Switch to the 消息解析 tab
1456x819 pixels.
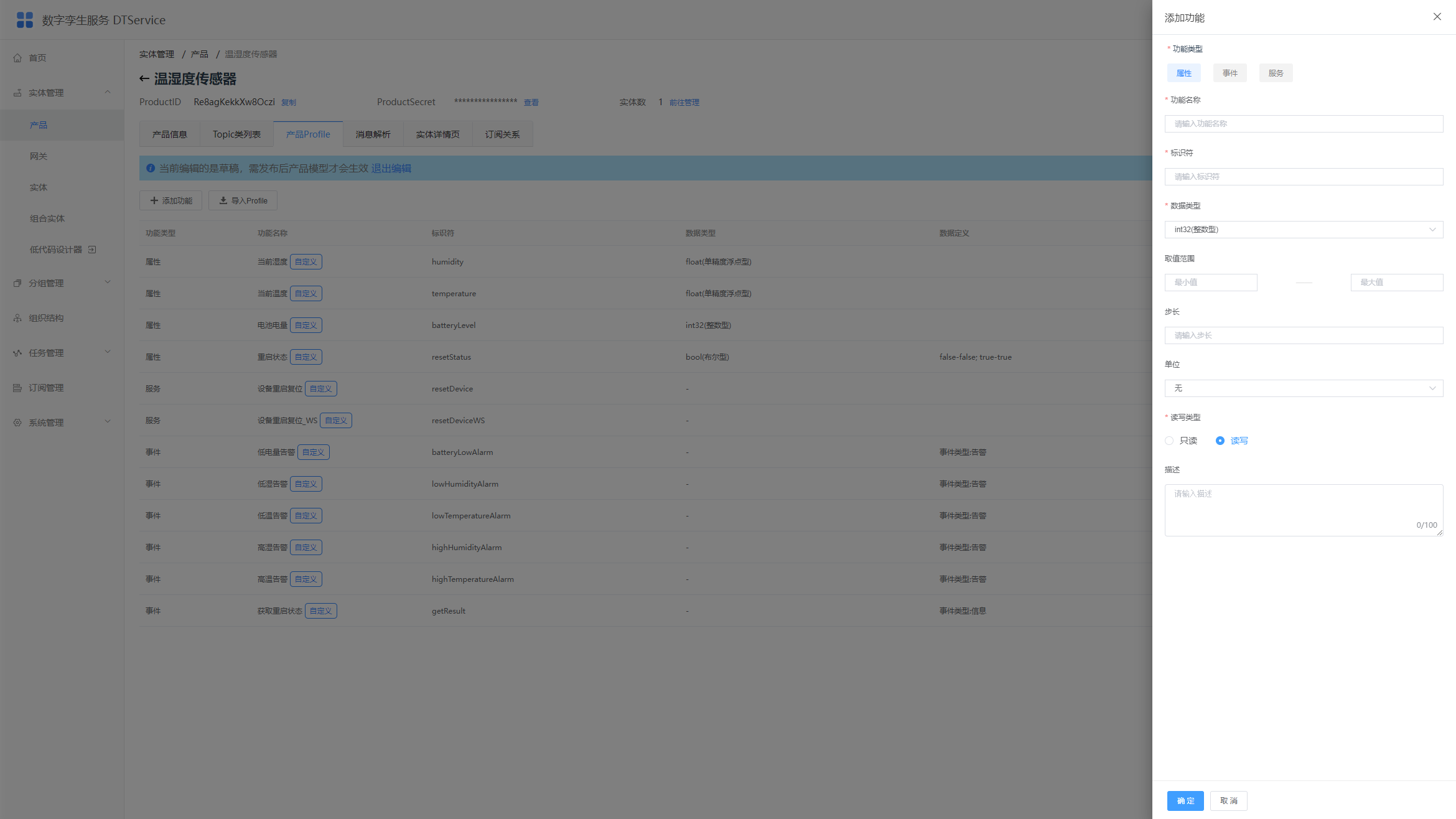click(373, 134)
